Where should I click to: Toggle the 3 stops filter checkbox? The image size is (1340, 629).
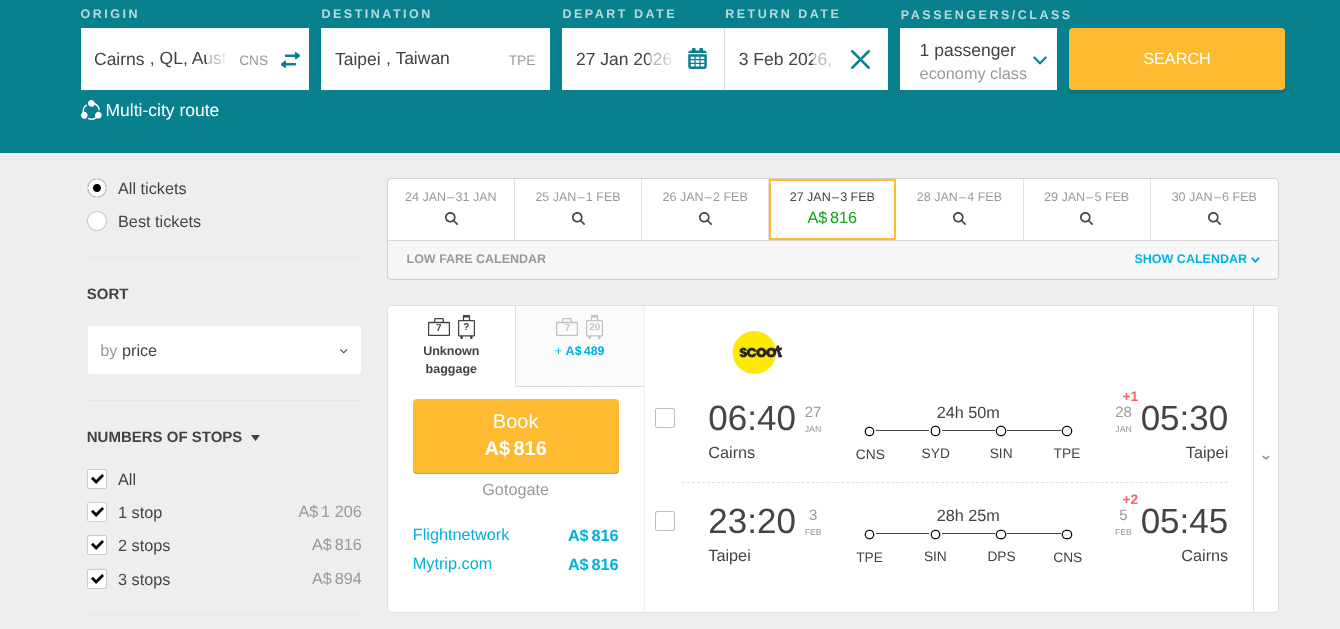(97, 579)
